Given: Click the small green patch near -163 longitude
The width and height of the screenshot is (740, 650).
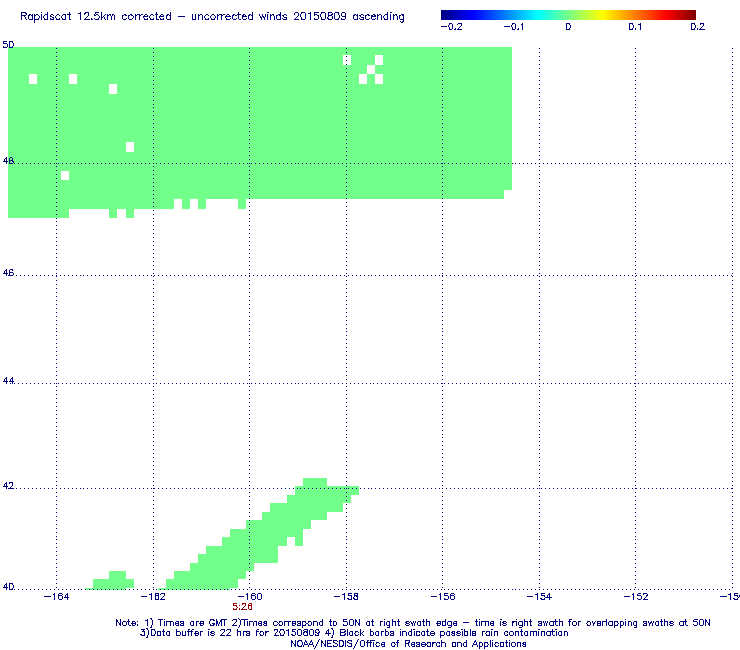Looking at the screenshot, I should [112, 581].
